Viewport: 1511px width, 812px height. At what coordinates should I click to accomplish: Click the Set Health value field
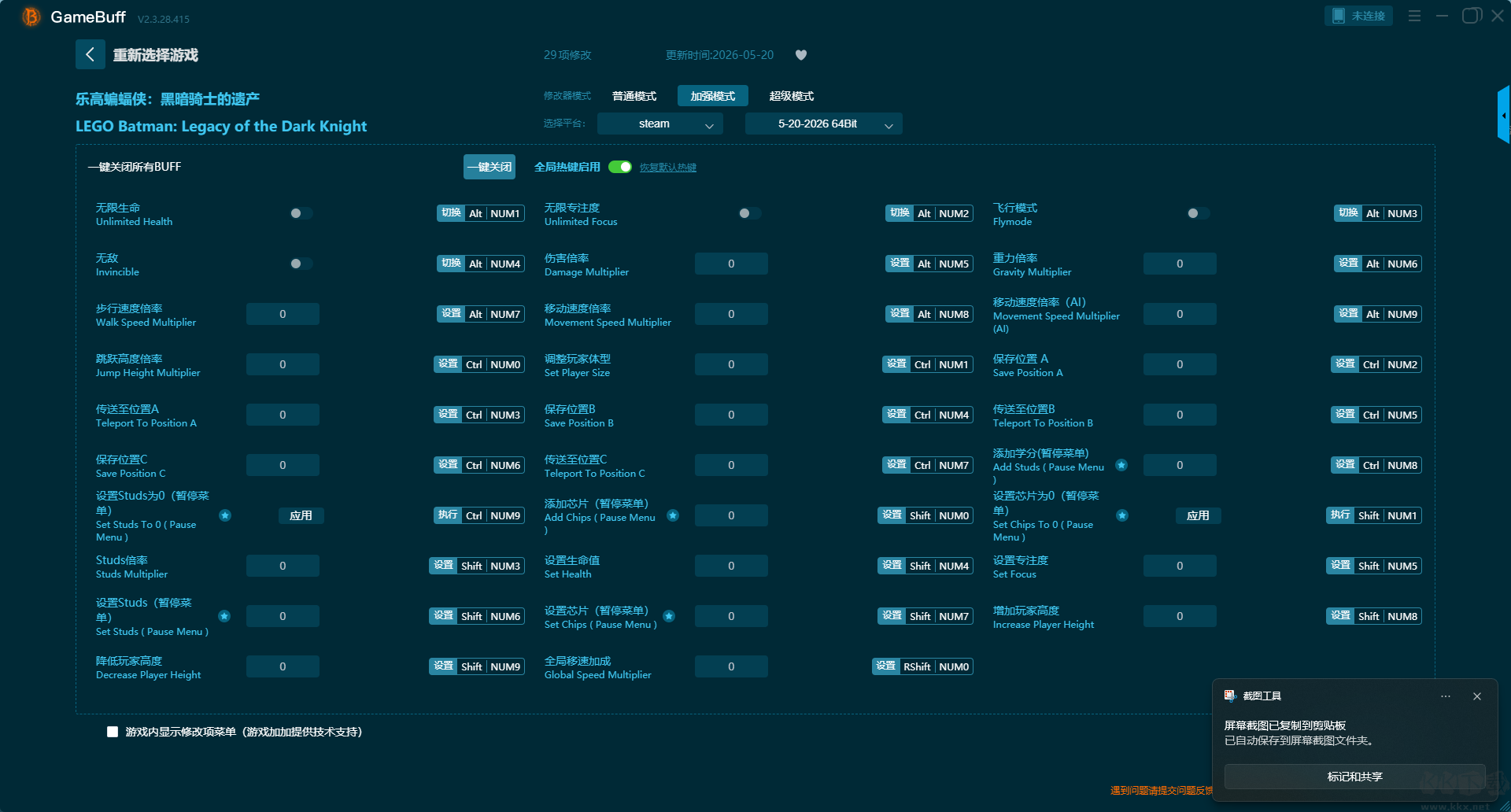click(x=731, y=566)
